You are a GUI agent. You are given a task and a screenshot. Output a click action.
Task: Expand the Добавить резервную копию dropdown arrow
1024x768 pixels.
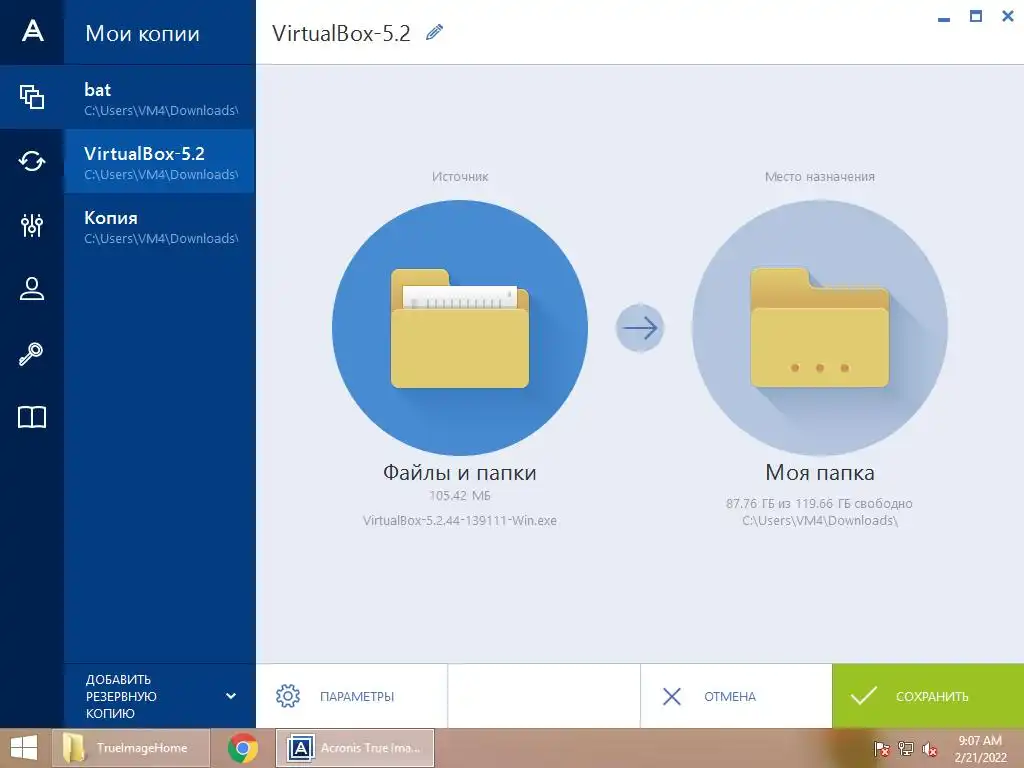click(231, 696)
